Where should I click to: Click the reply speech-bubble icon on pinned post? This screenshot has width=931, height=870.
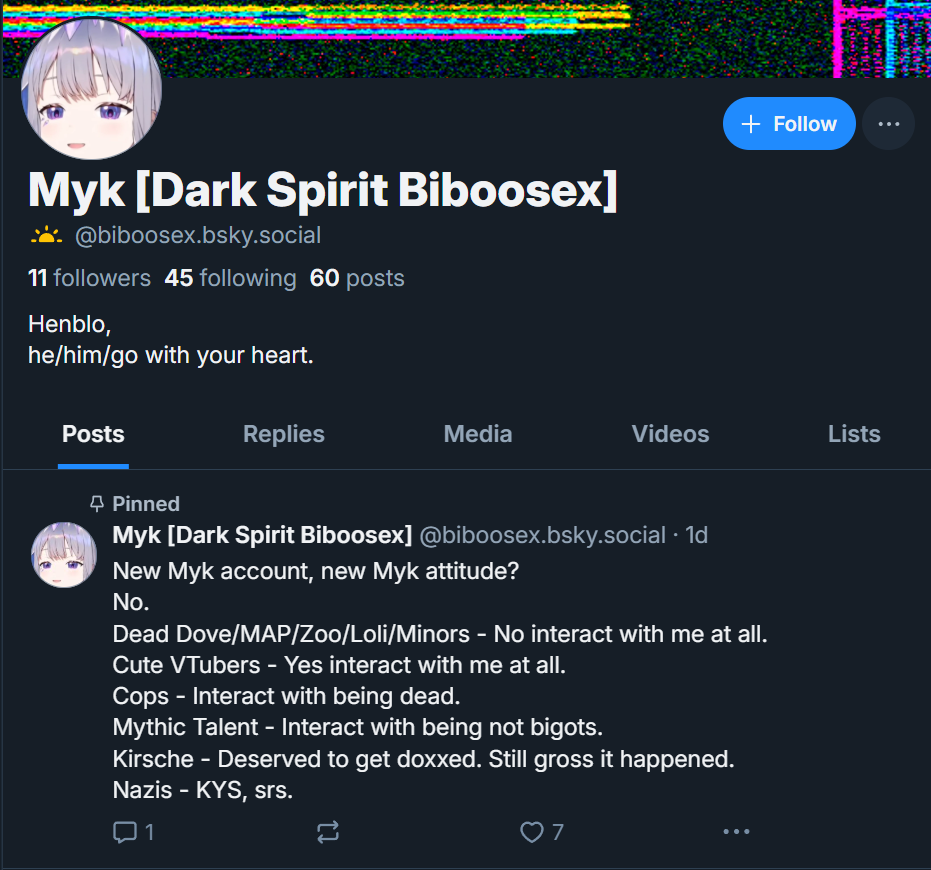click(125, 832)
